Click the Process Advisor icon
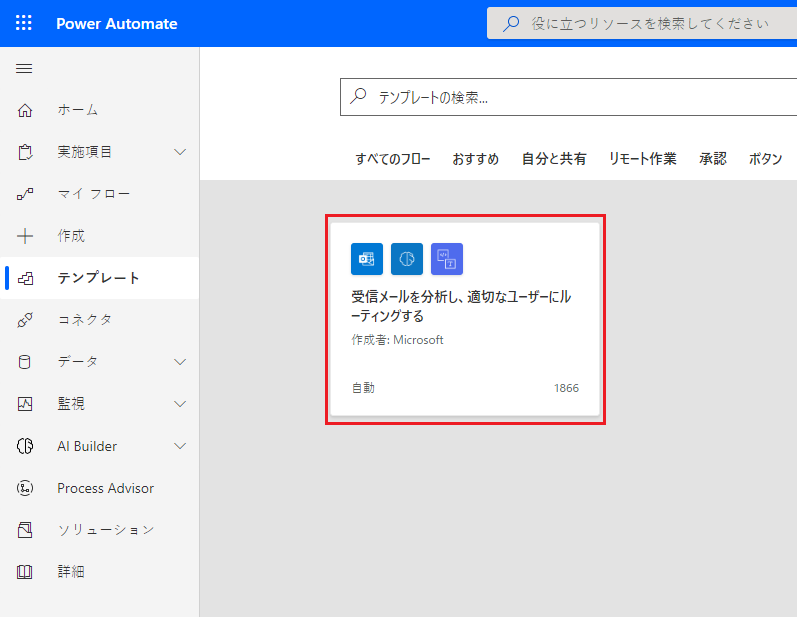 (25, 488)
